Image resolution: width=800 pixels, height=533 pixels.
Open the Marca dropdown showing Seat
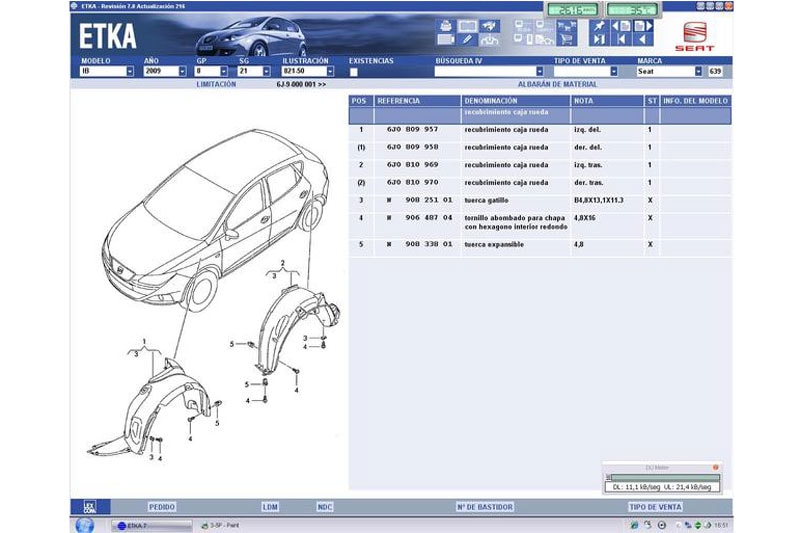698,72
